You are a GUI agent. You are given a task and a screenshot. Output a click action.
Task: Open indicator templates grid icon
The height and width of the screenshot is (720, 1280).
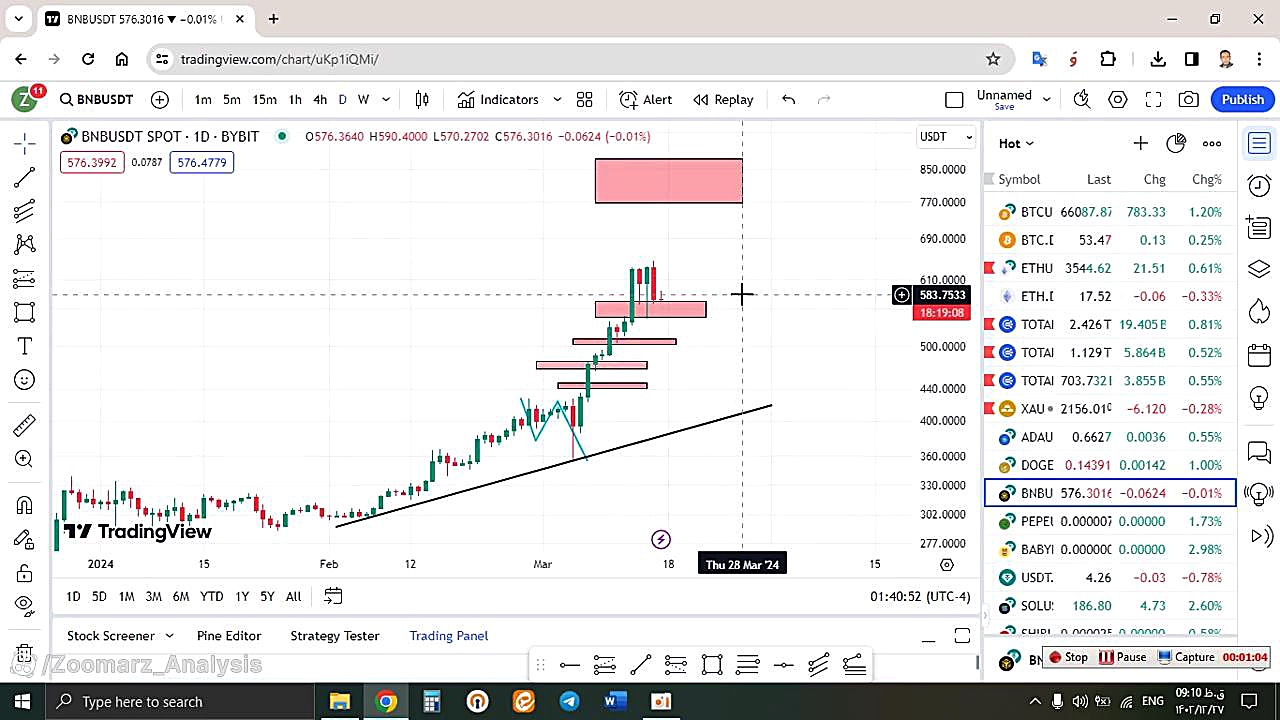tap(584, 99)
